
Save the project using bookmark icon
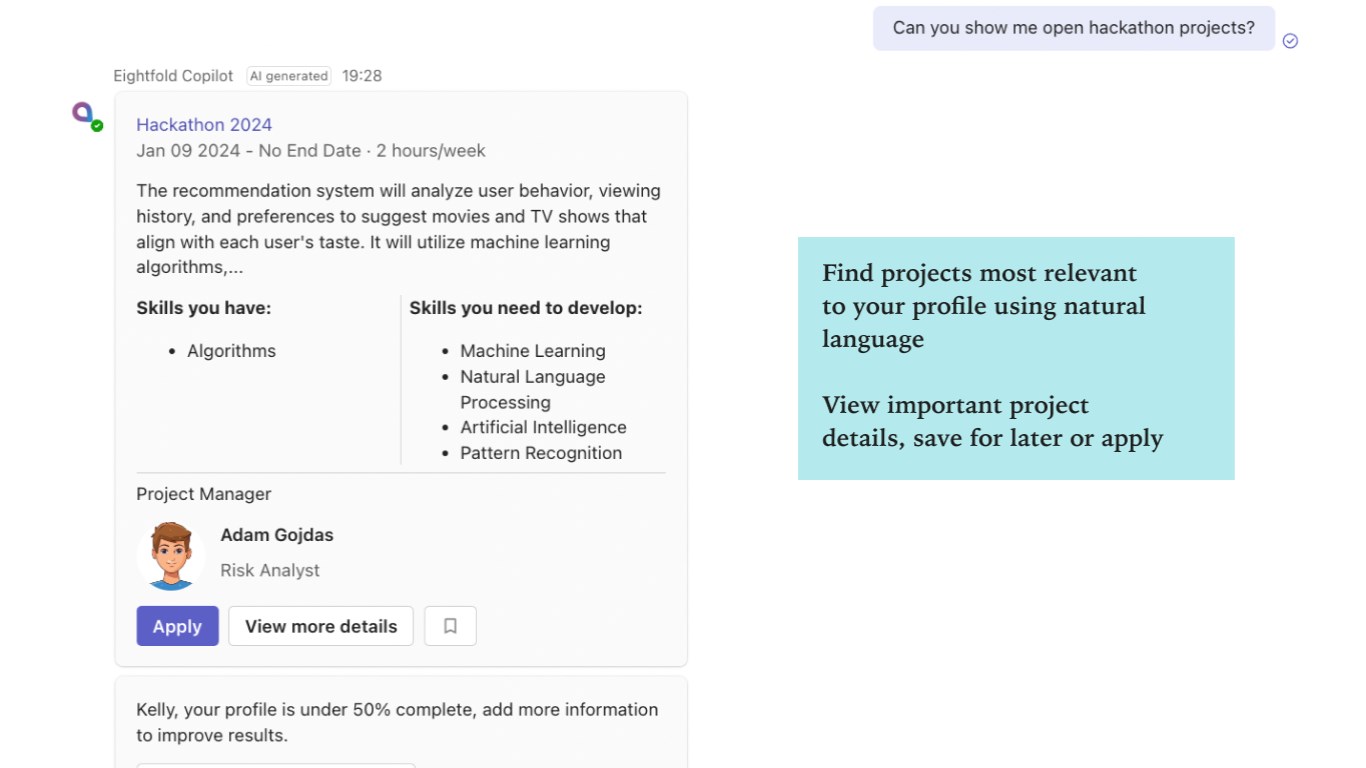pos(450,626)
